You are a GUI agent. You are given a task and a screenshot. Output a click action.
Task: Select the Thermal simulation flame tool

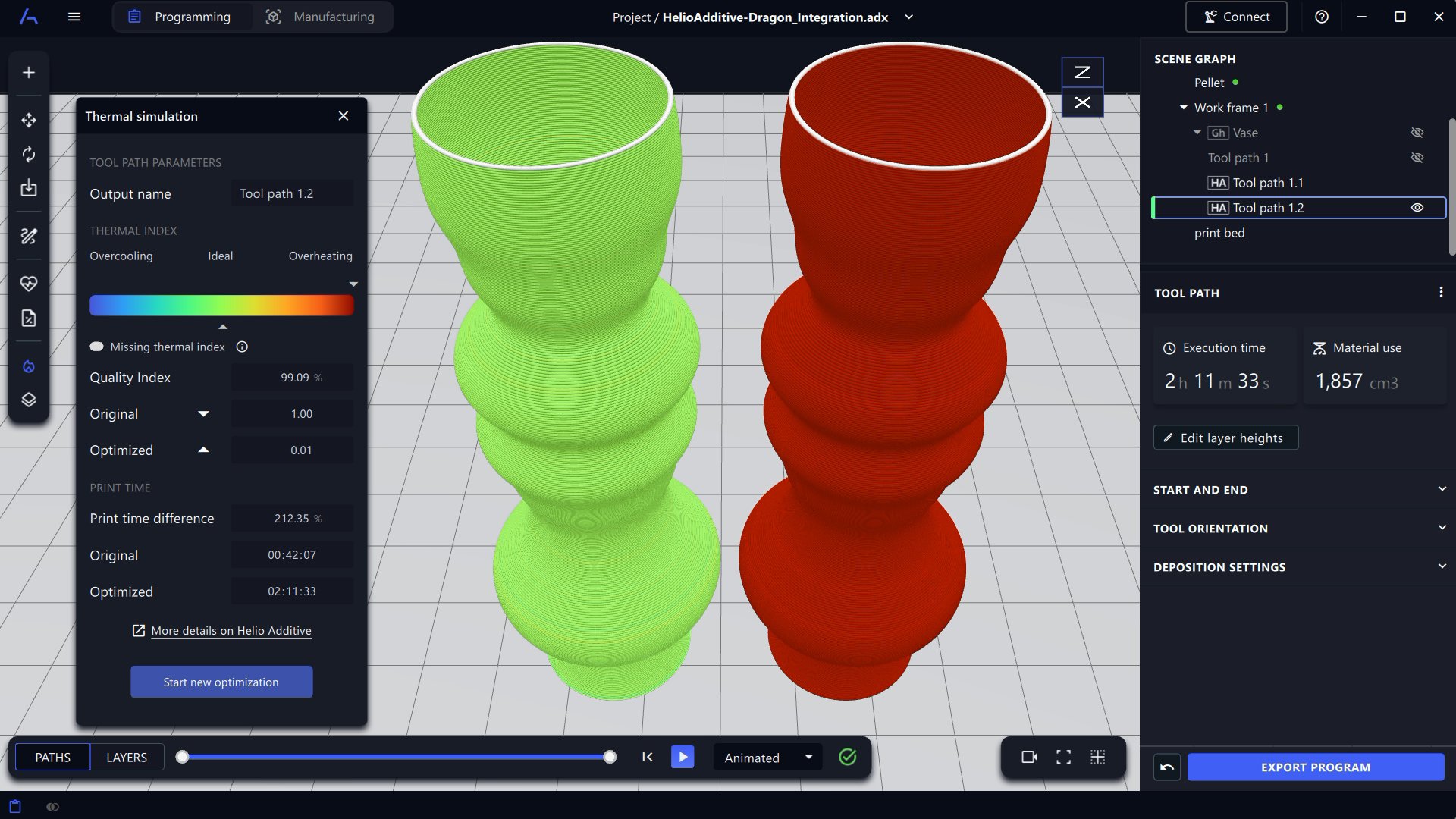[x=29, y=366]
